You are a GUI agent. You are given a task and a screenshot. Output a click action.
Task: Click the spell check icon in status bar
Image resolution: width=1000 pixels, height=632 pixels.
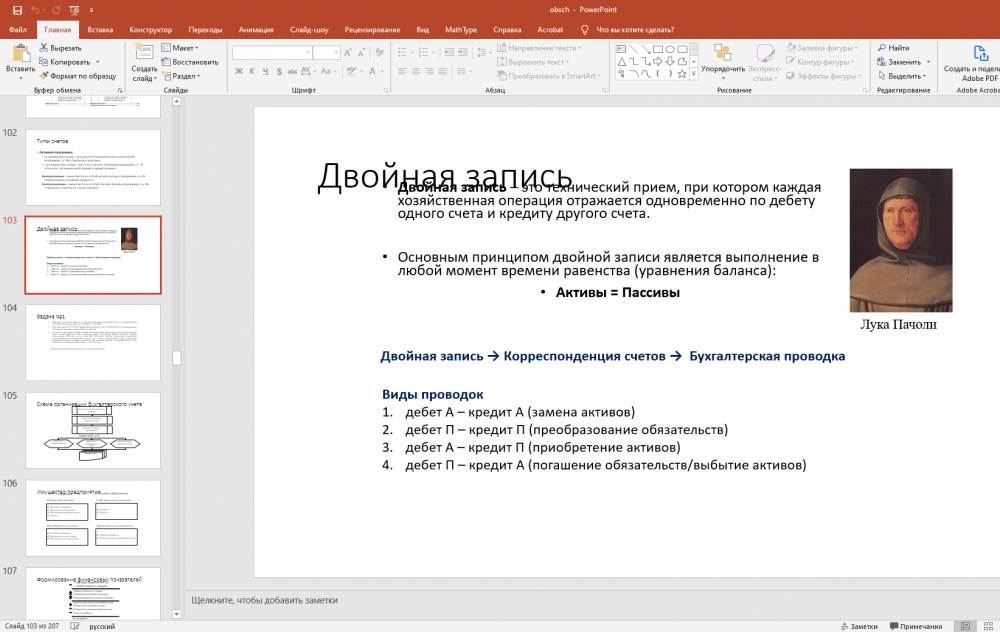point(77,626)
